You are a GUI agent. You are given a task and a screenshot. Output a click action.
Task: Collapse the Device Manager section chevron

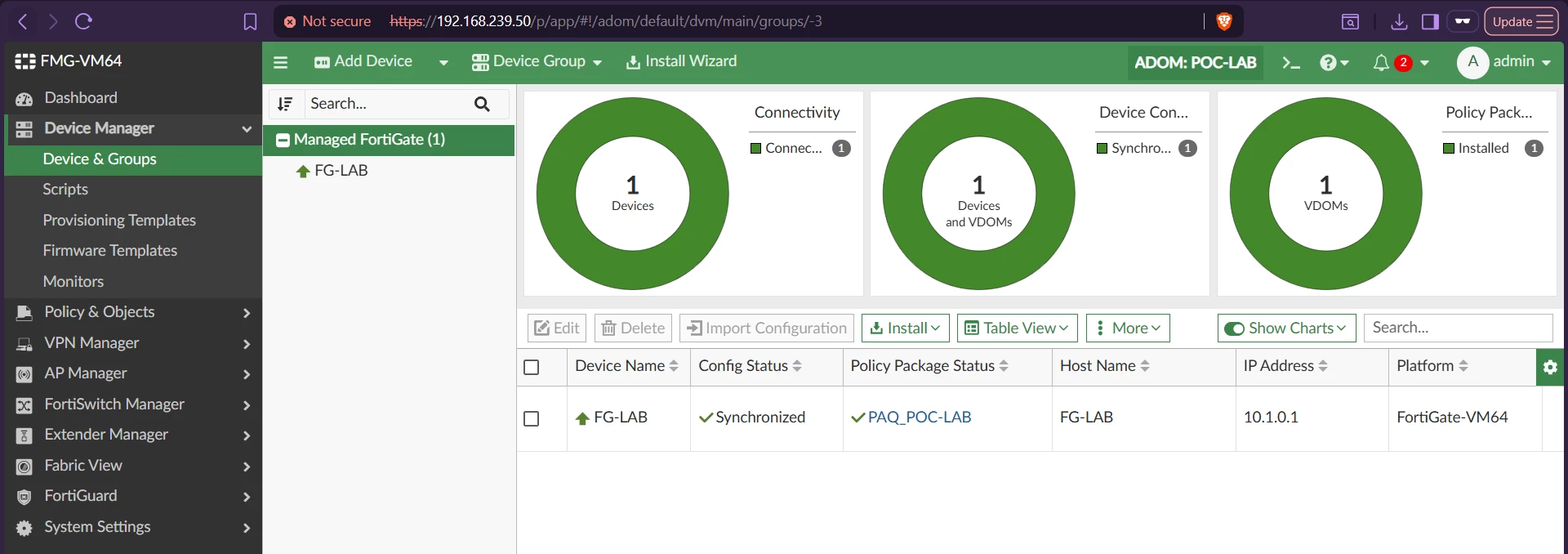click(x=247, y=129)
